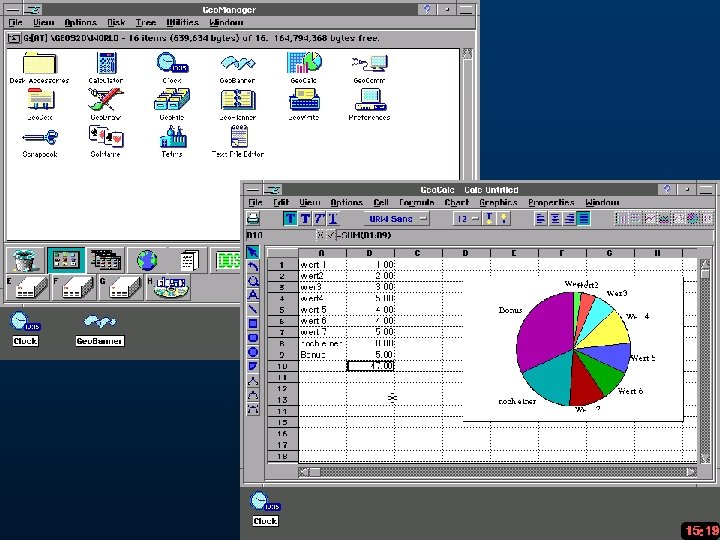Click the green DOS button in GeoManager
This screenshot has width=720, height=540.
(227, 260)
